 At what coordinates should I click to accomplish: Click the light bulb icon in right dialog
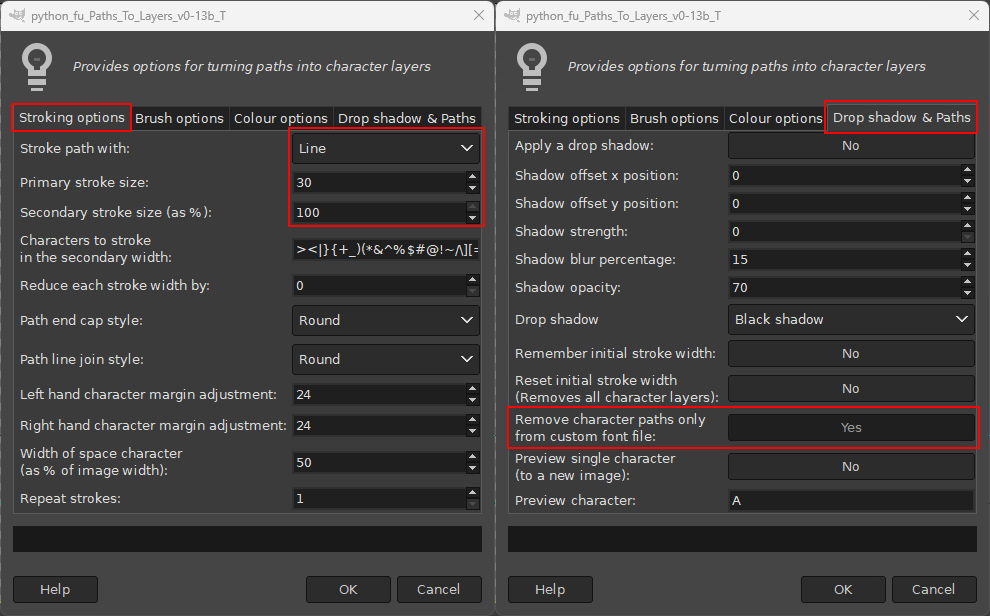click(532, 67)
